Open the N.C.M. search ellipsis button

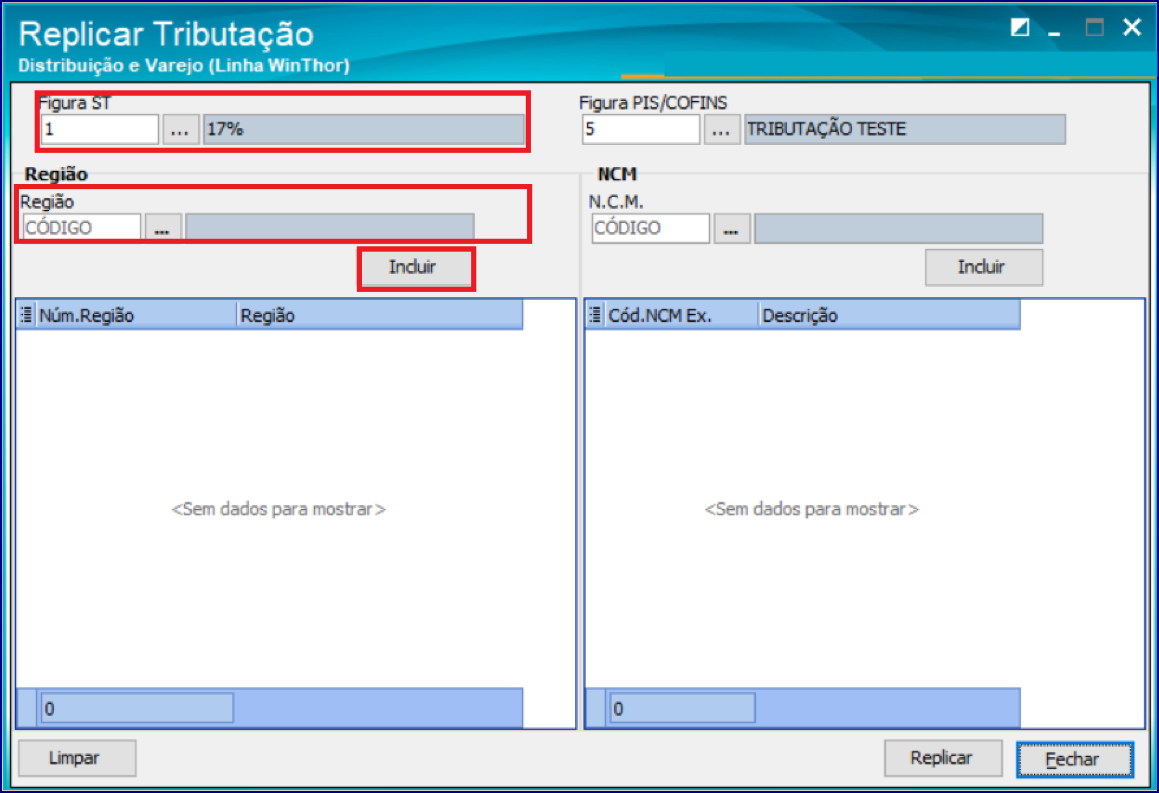732,228
